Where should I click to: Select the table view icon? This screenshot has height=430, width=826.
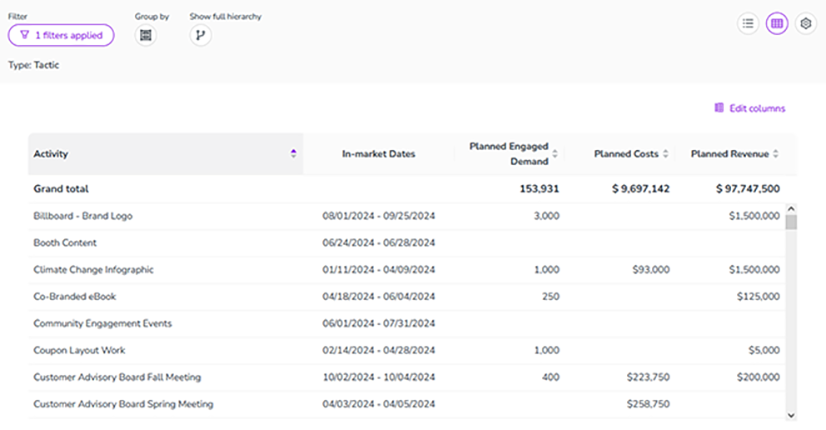click(x=776, y=23)
